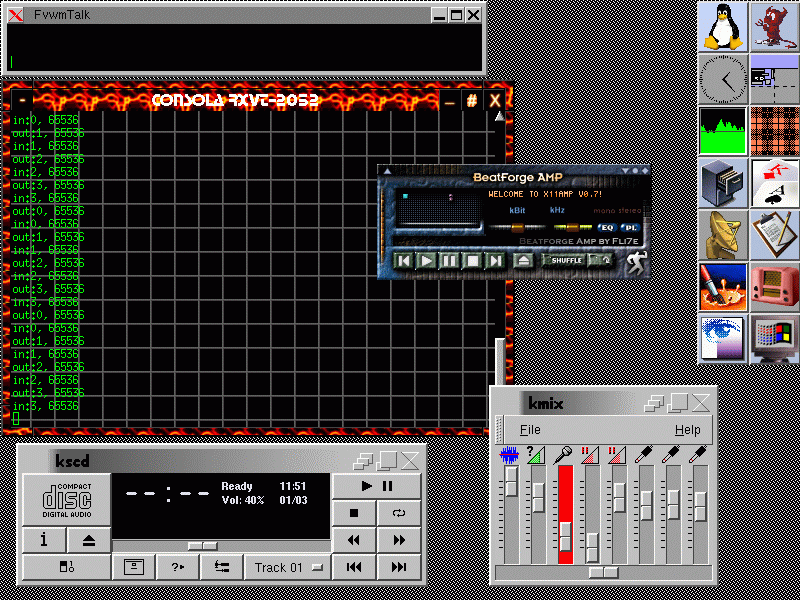Click the running man logo in BeatForge Amp

click(636, 262)
